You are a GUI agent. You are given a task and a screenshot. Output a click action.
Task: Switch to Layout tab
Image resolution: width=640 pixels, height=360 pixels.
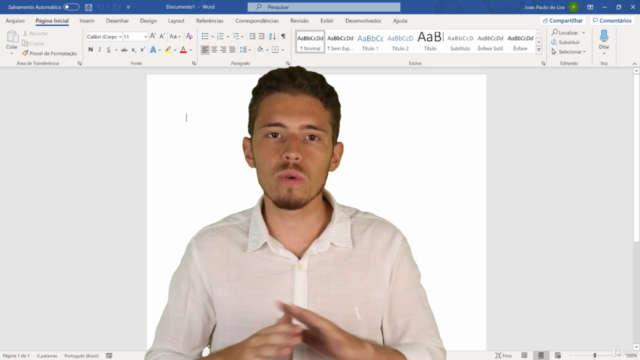[176, 21]
